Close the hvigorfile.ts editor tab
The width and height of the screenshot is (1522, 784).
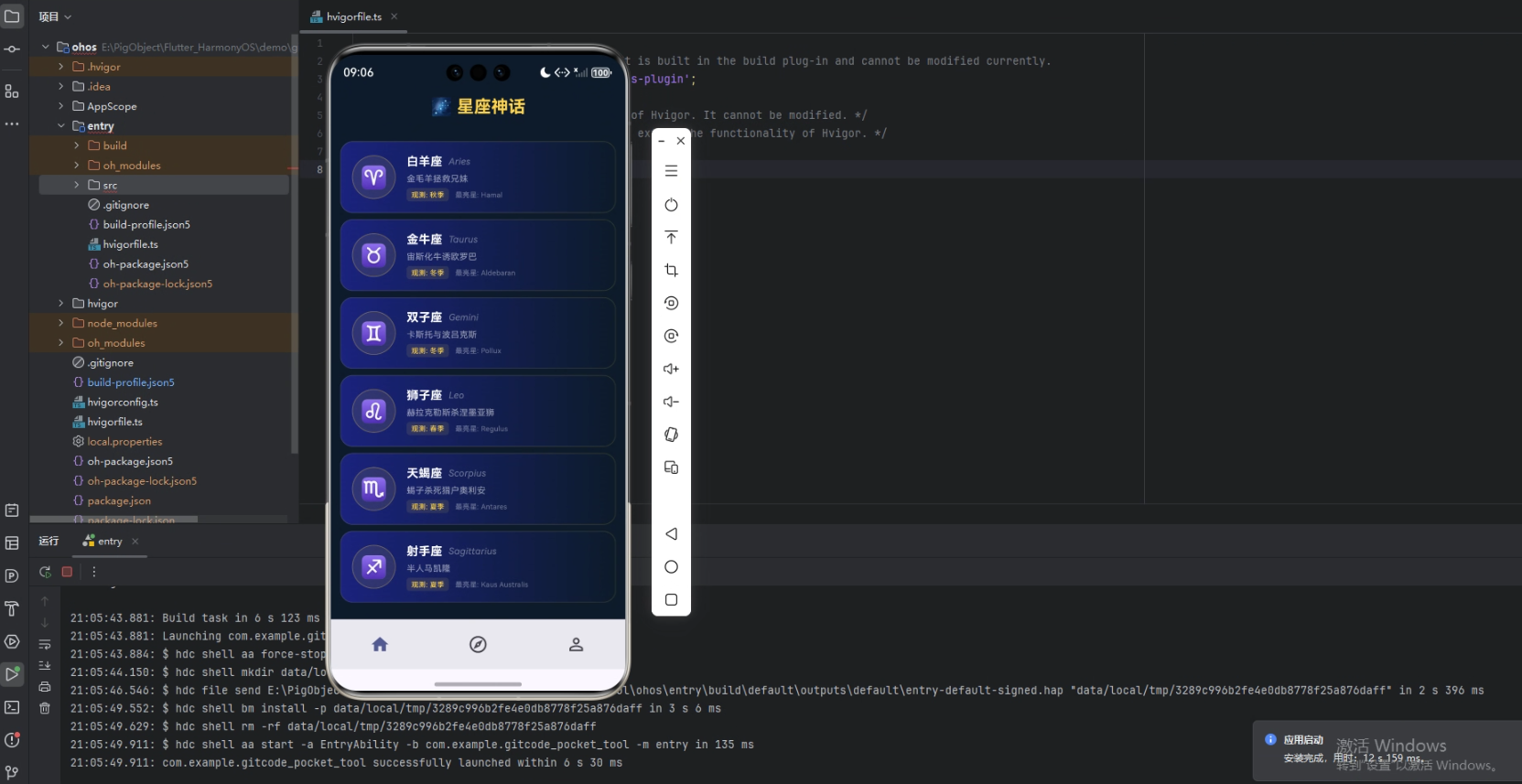(x=394, y=16)
